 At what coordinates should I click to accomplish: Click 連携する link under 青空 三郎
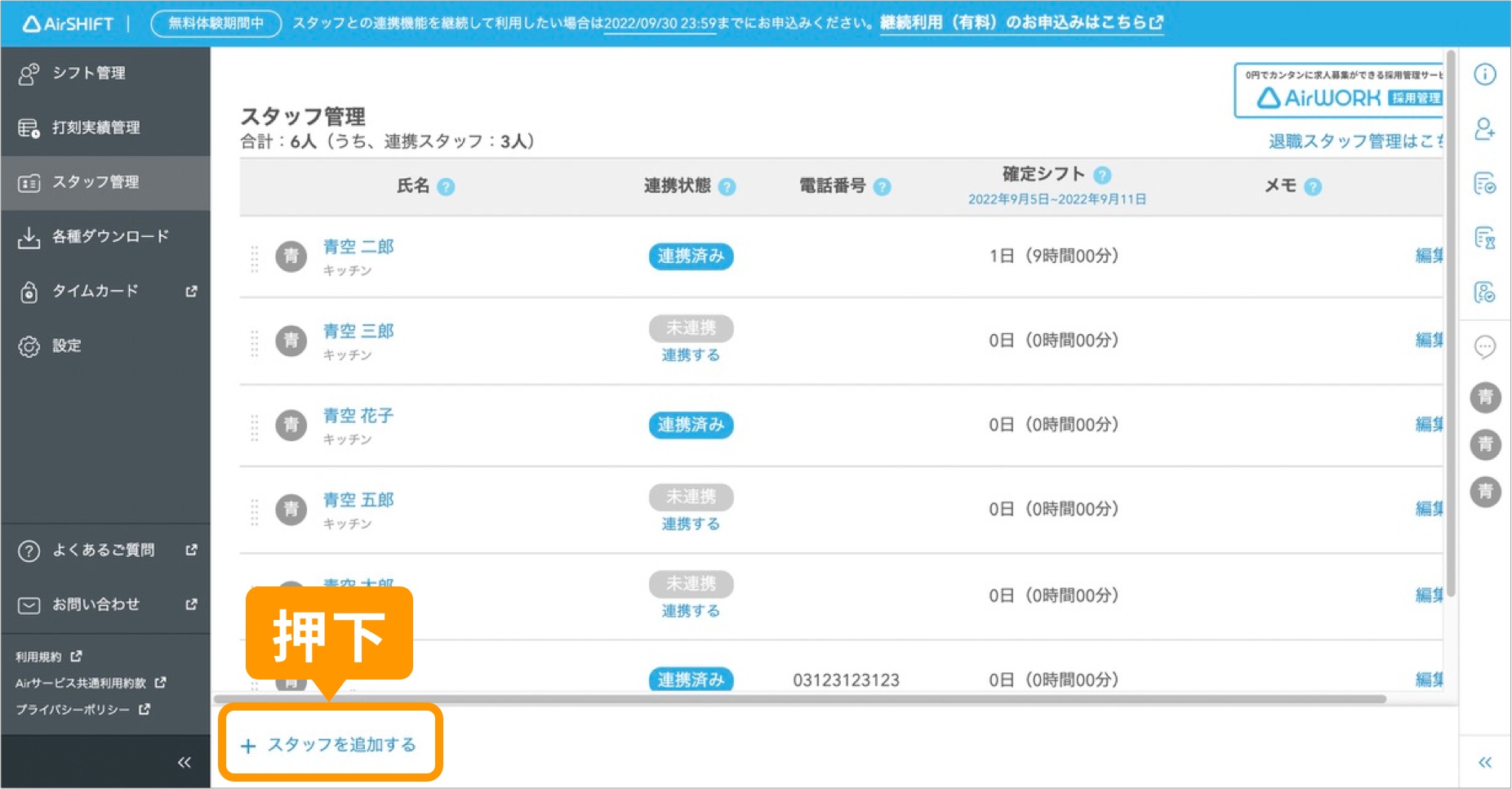click(691, 354)
